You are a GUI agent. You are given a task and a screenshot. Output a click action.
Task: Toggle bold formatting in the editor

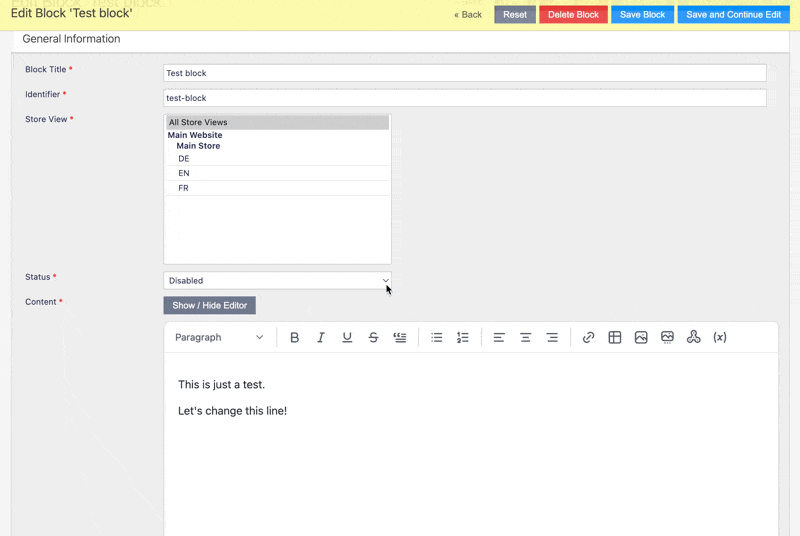(294, 338)
